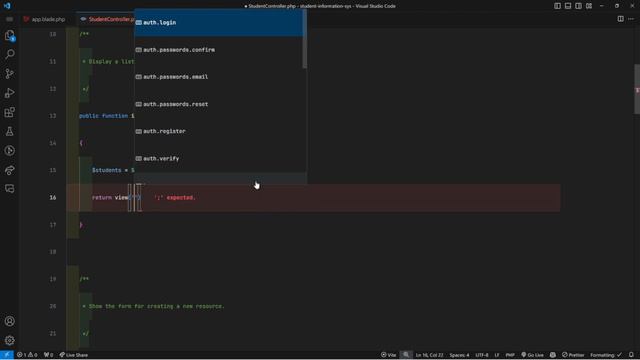The image size is (640, 360).
Task: Click the remote window indicator in status bar
Action: coord(7,355)
